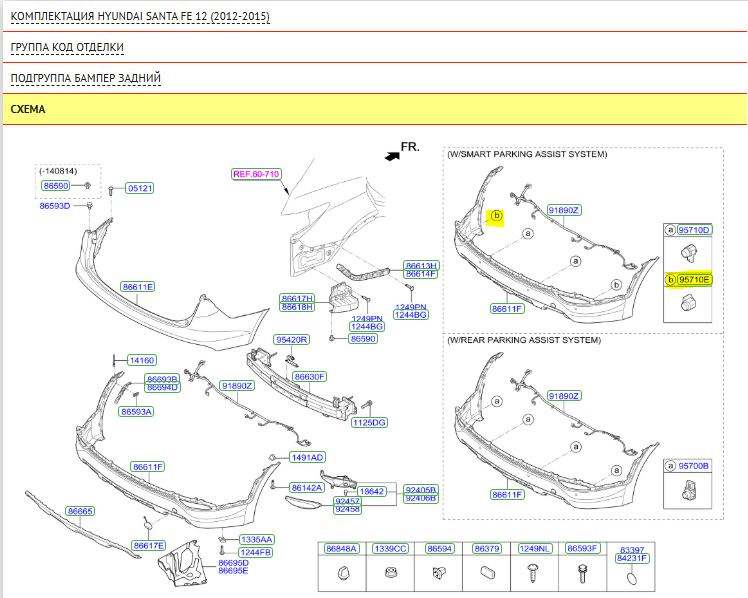This screenshot has height=598, width=748.
Task: Click part number 83397 in the bottom table
Action: (x=632, y=550)
